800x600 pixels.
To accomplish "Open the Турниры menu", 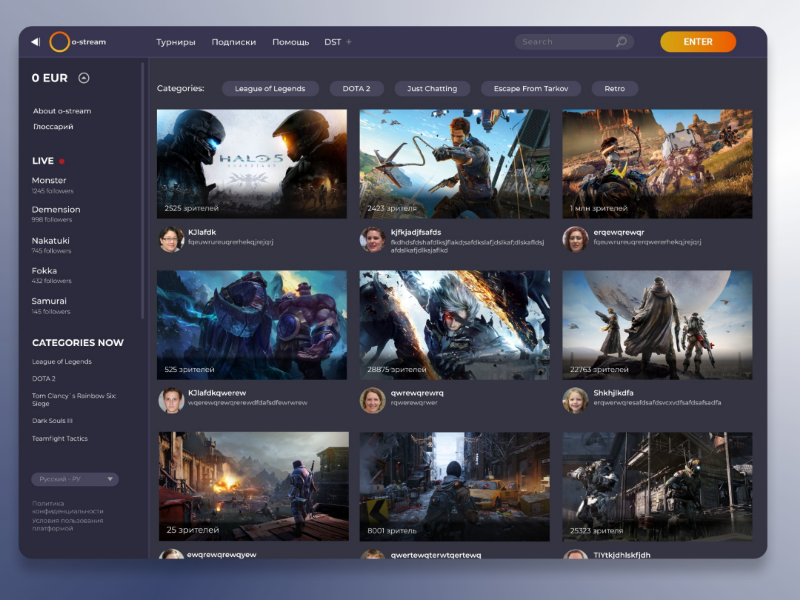I will point(176,42).
